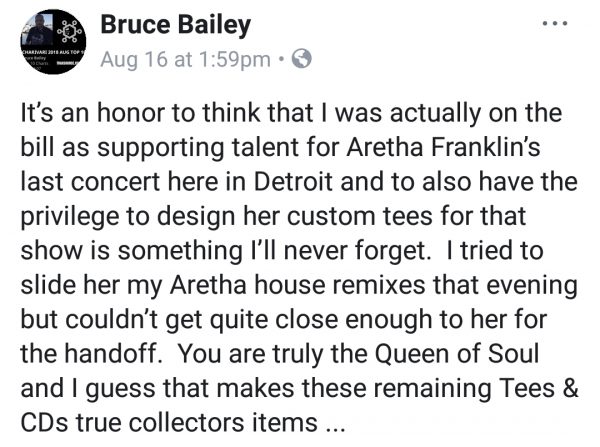Open the "Aug 16 at 1:59pm" timestamp

(185, 60)
